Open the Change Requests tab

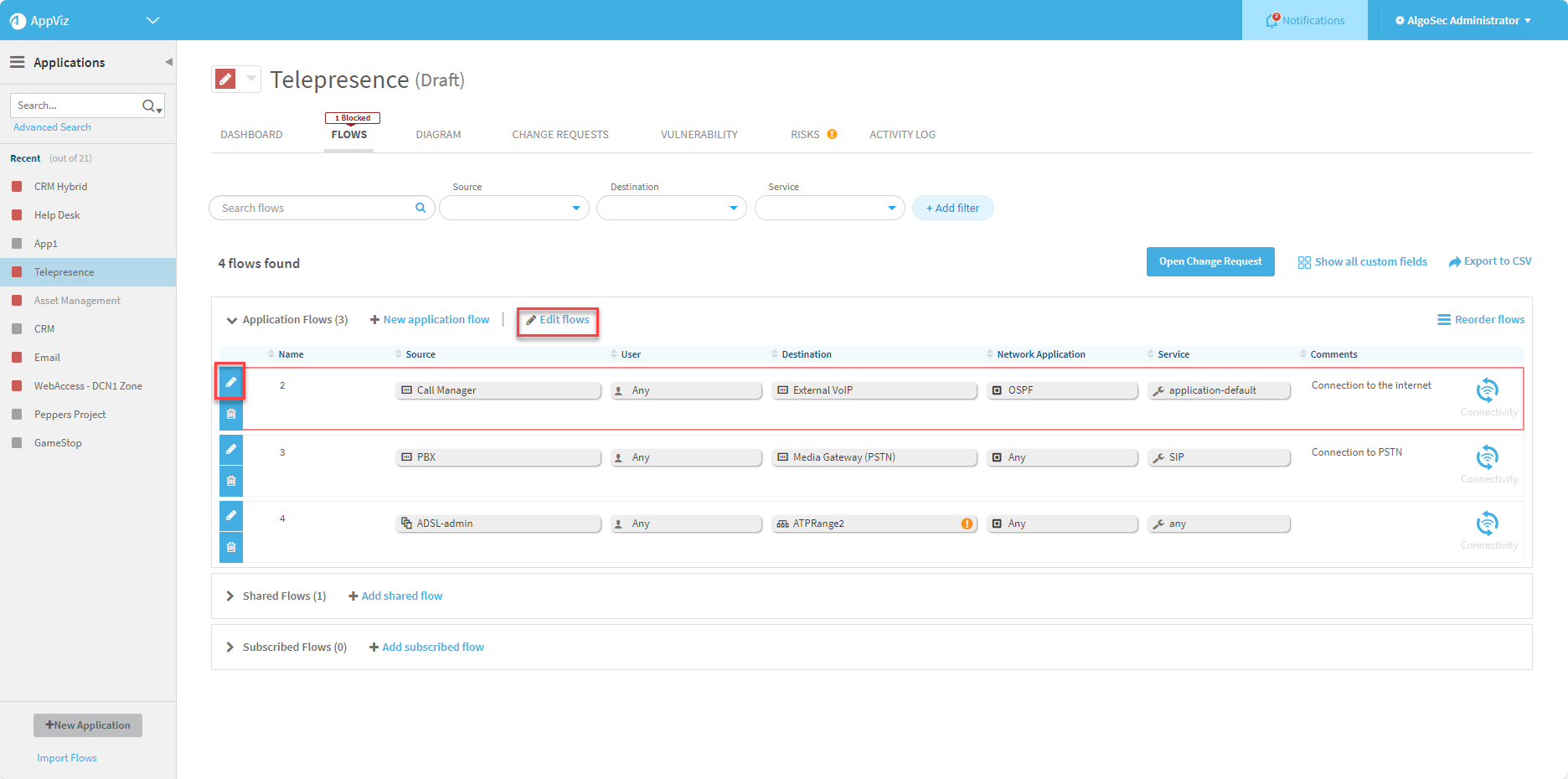point(560,135)
